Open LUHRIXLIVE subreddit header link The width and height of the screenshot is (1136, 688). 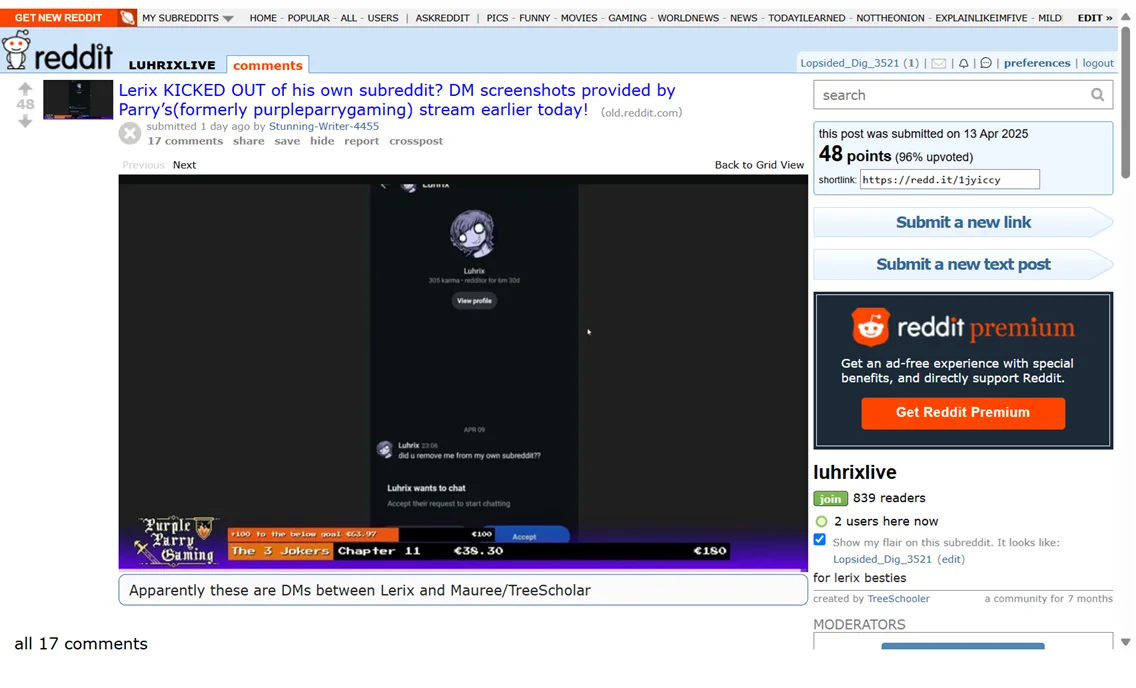(172, 65)
